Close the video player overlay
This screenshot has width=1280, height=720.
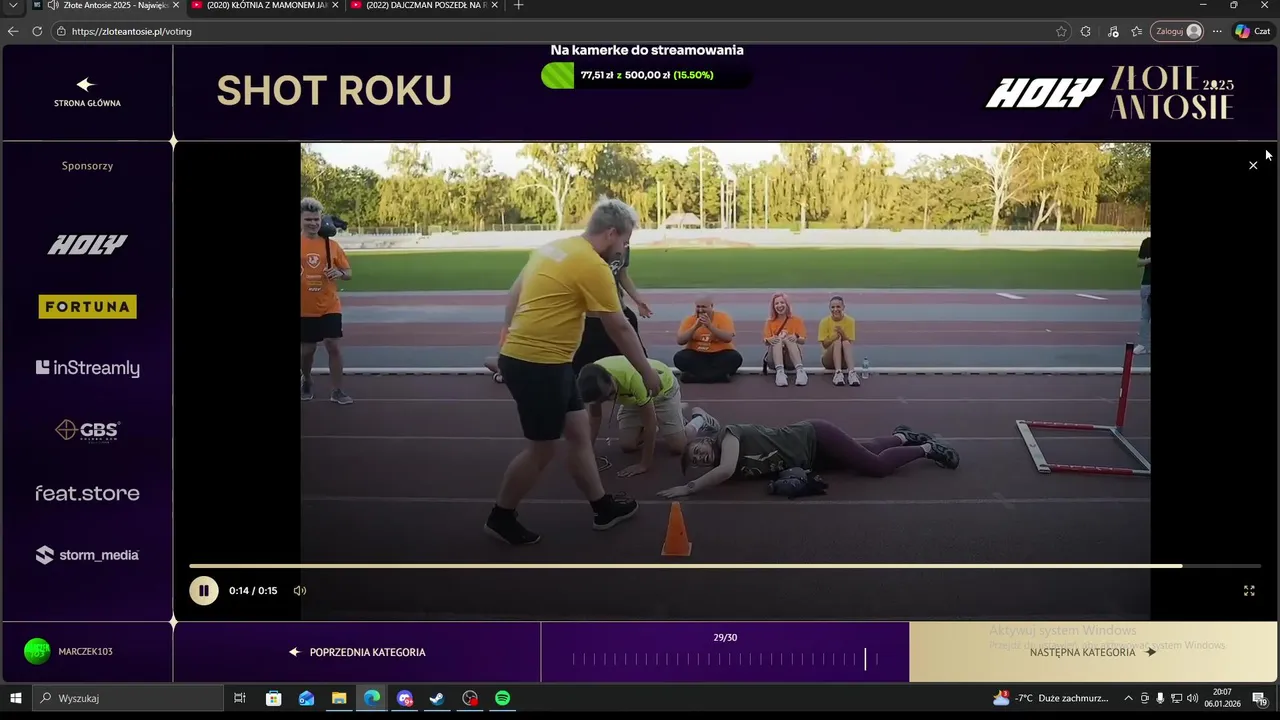point(1253,165)
